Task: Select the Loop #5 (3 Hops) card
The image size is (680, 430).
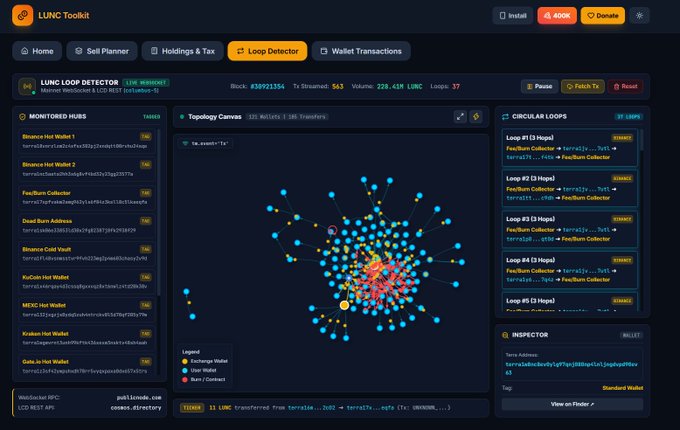Action: (x=569, y=302)
